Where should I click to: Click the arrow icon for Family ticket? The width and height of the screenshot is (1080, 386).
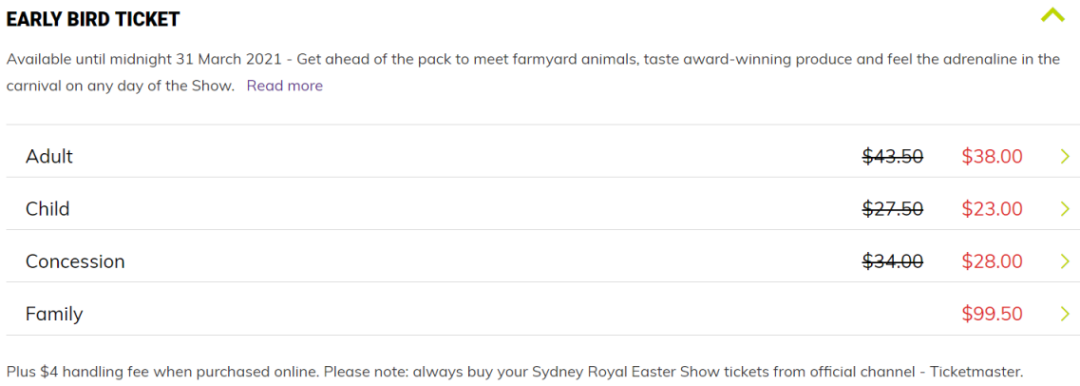1065,314
